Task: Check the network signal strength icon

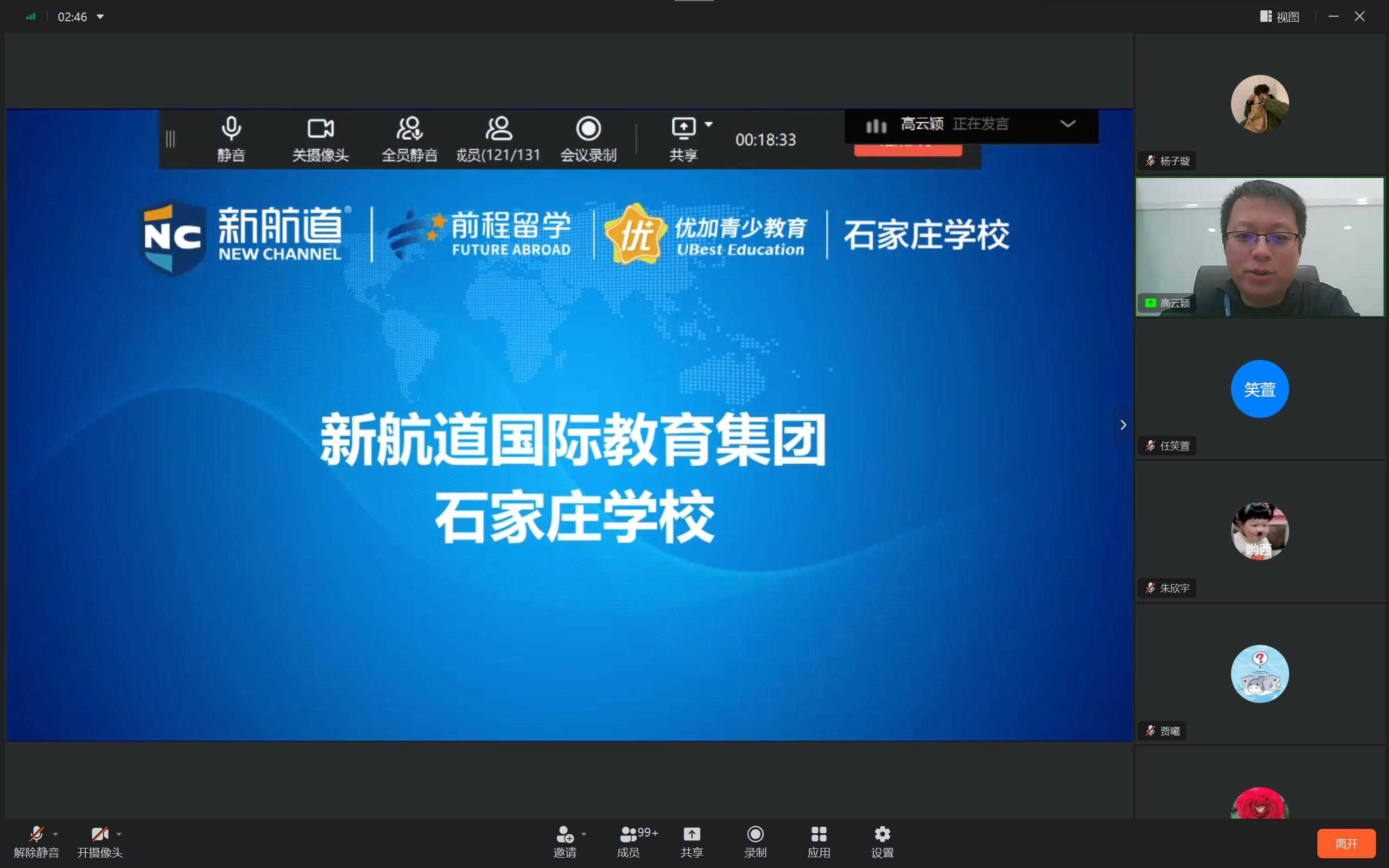Action: (x=30, y=17)
